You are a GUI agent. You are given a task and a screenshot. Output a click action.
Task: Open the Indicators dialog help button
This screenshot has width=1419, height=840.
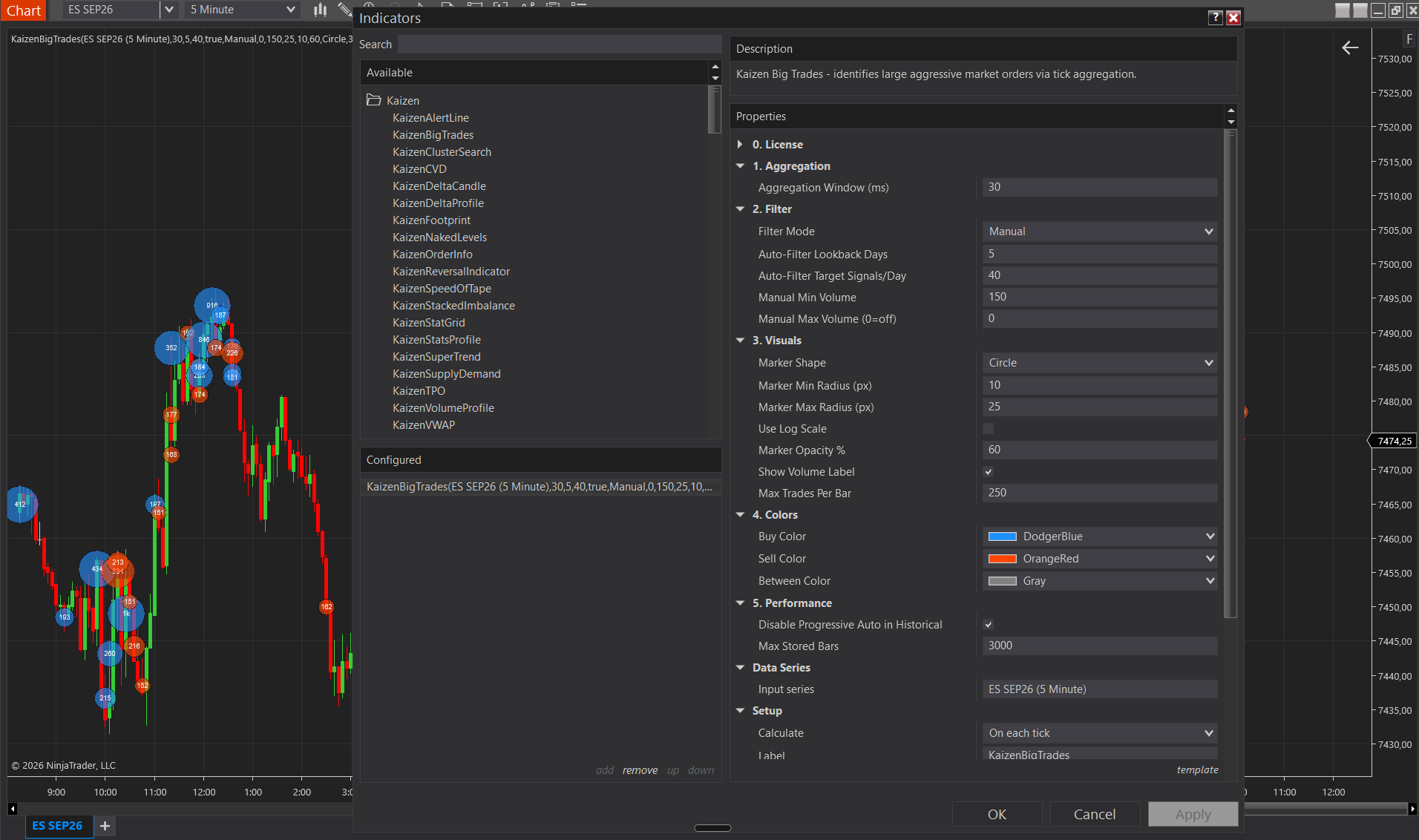(1215, 18)
